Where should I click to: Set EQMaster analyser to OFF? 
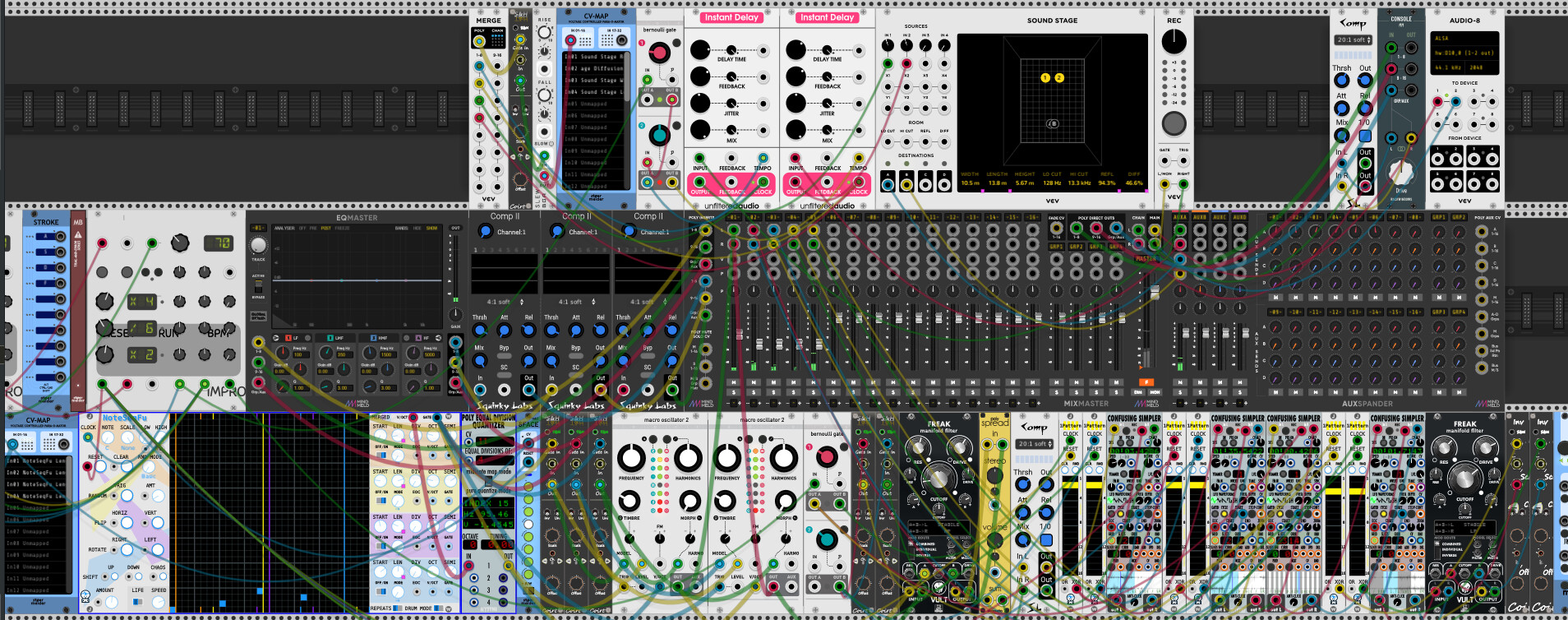(x=302, y=228)
